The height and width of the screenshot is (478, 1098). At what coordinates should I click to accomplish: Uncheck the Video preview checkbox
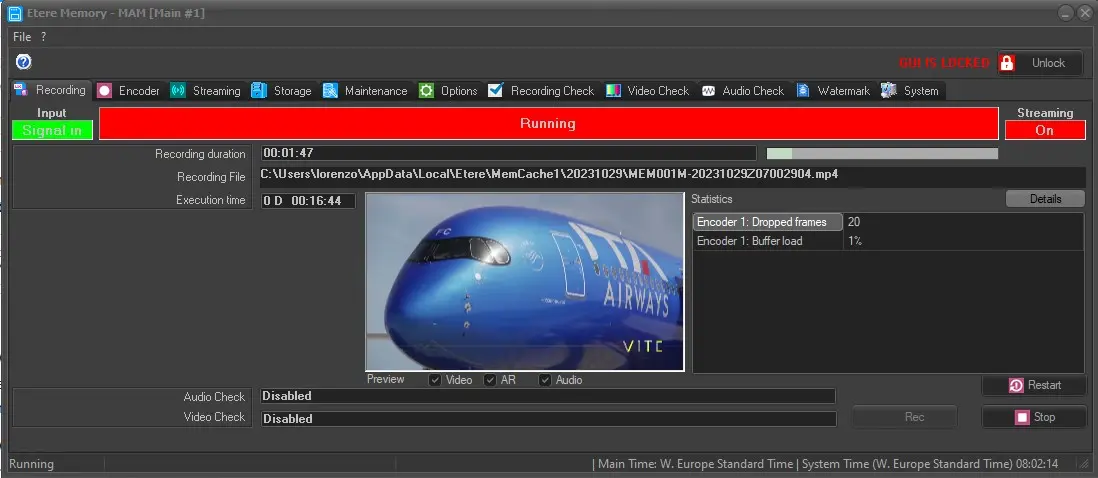pyautogui.click(x=435, y=380)
